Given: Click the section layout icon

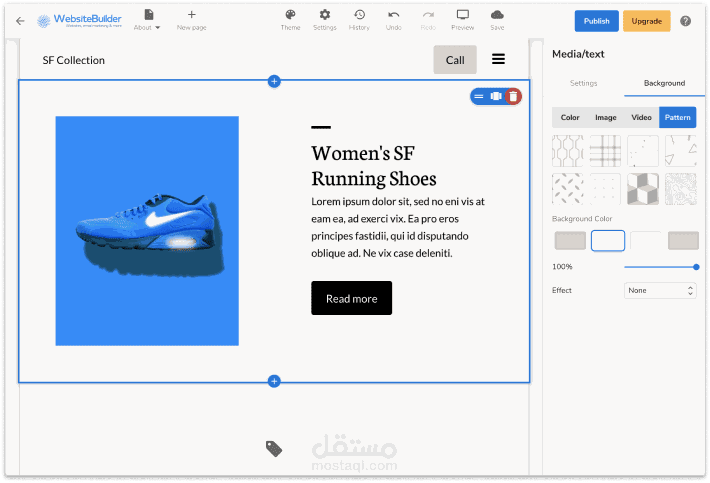Looking at the screenshot, I should pyautogui.click(x=496, y=96).
